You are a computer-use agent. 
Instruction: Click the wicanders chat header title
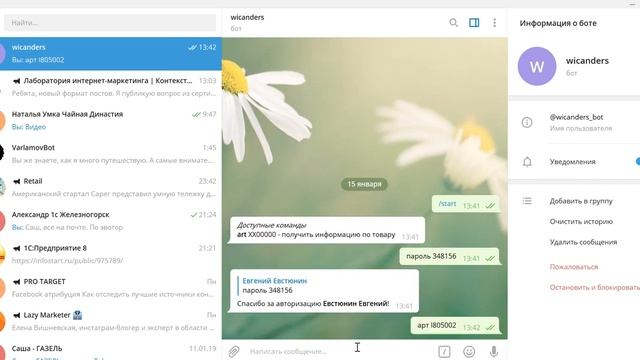(247, 18)
